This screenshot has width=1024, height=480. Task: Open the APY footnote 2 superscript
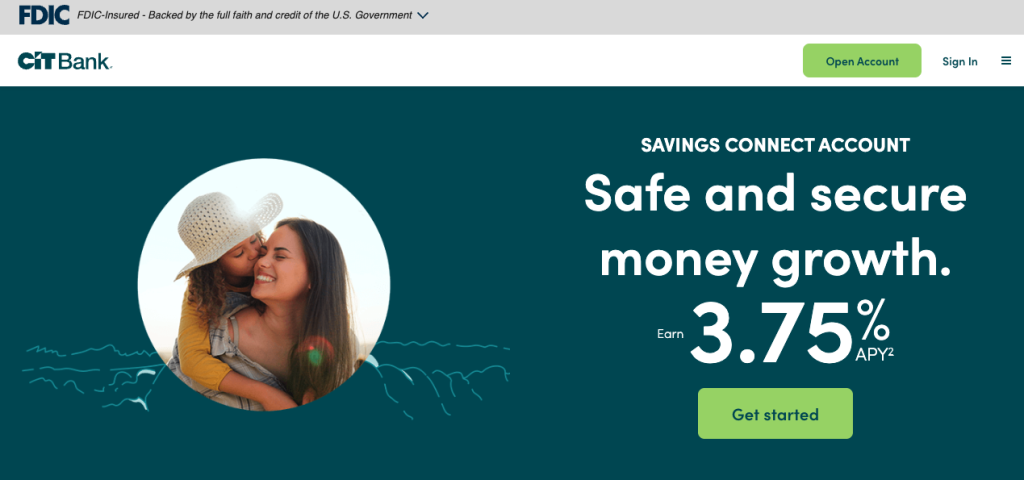click(x=891, y=352)
